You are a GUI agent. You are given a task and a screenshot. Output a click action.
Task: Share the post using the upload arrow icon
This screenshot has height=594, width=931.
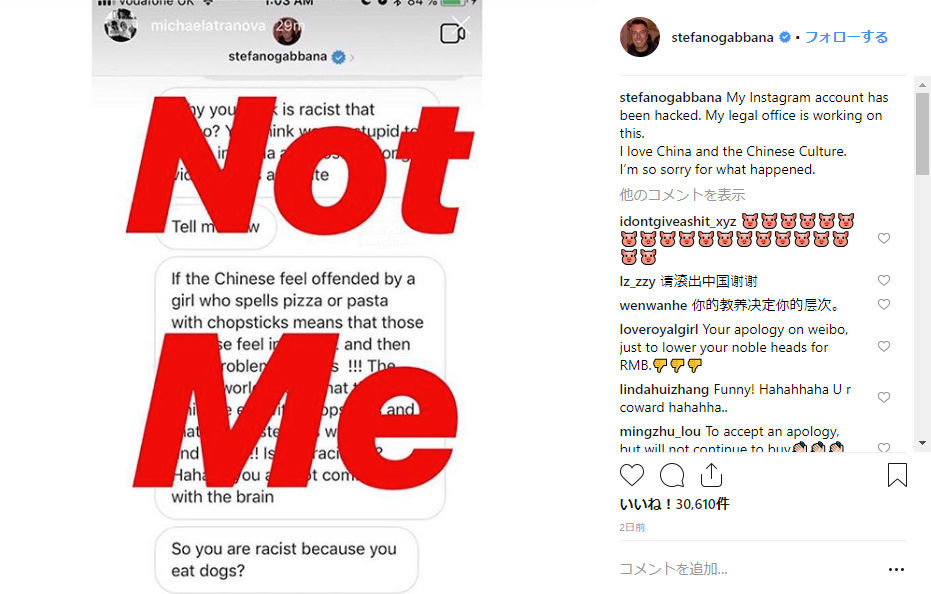point(711,475)
